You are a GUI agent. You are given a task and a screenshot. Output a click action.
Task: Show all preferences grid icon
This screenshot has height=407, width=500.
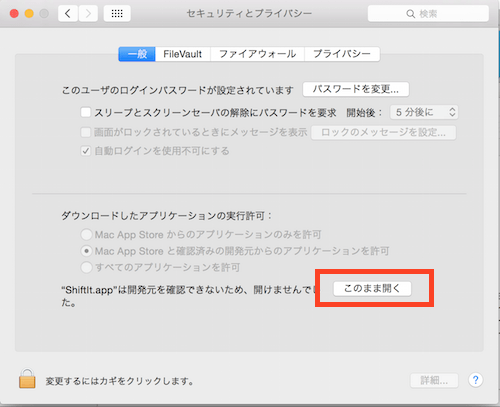[x=117, y=13]
